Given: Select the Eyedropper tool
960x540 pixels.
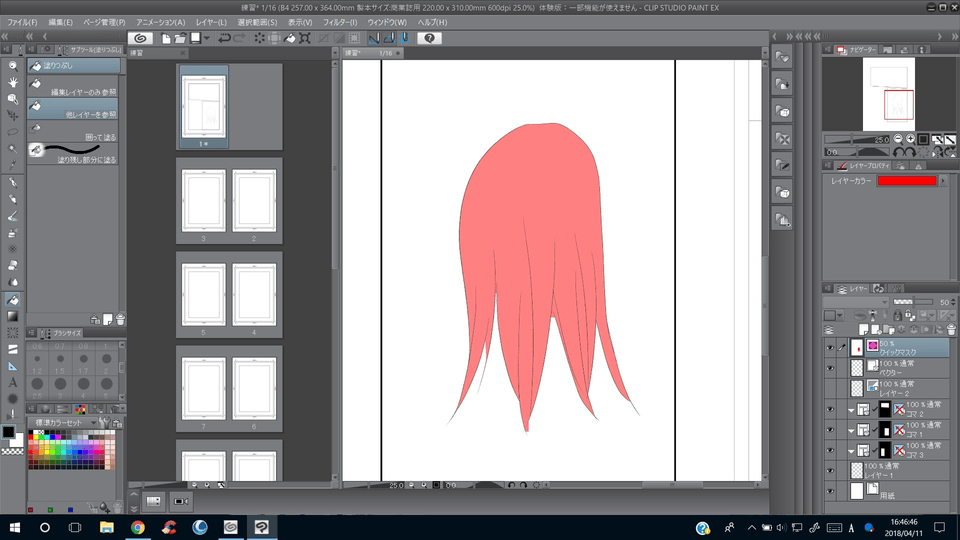Looking at the screenshot, I should pos(12,165).
